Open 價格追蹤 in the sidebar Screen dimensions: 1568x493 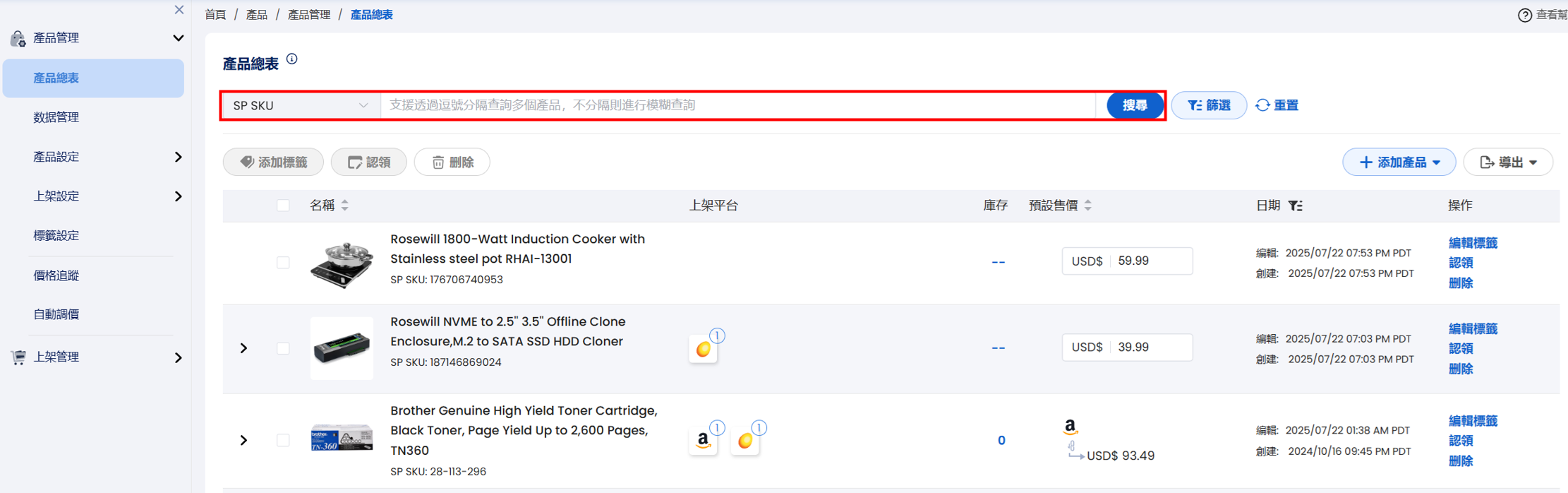[x=56, y=275]
